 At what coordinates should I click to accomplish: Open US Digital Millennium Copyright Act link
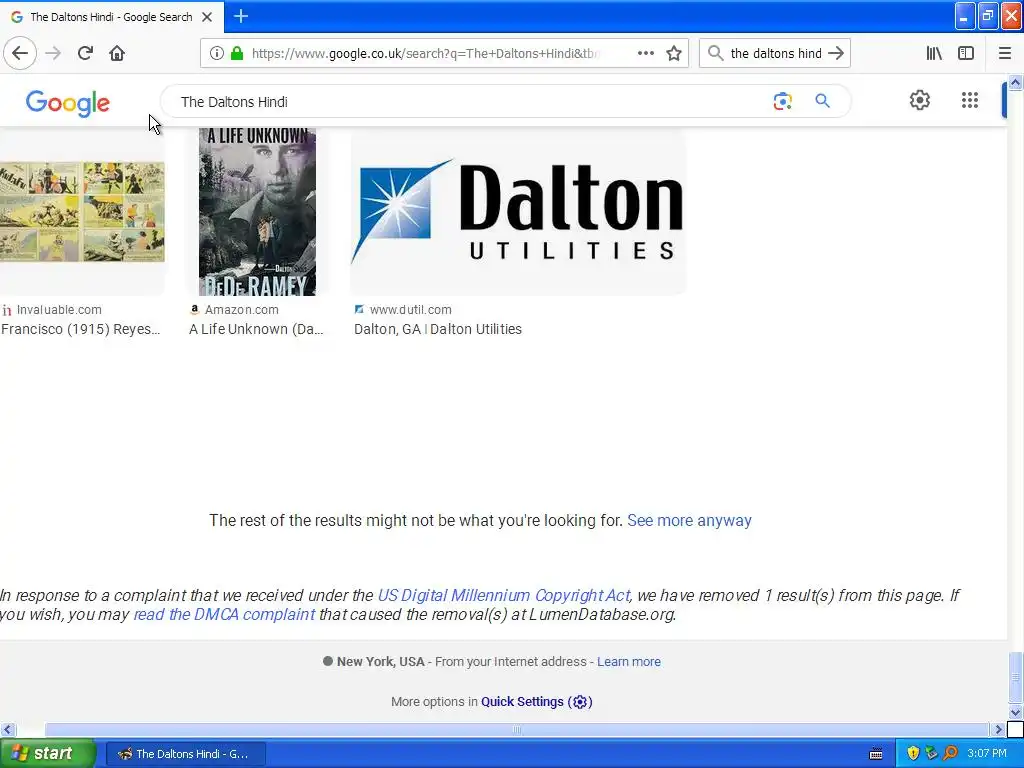tap(504, 596)
